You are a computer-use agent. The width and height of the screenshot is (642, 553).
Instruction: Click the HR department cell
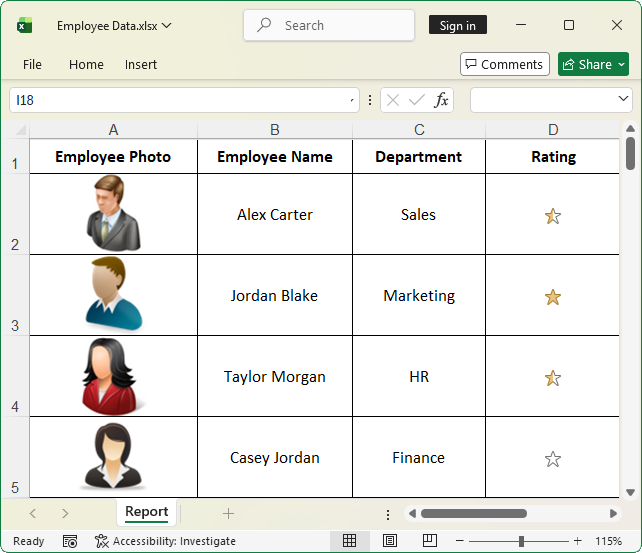(x=419, y=376)
